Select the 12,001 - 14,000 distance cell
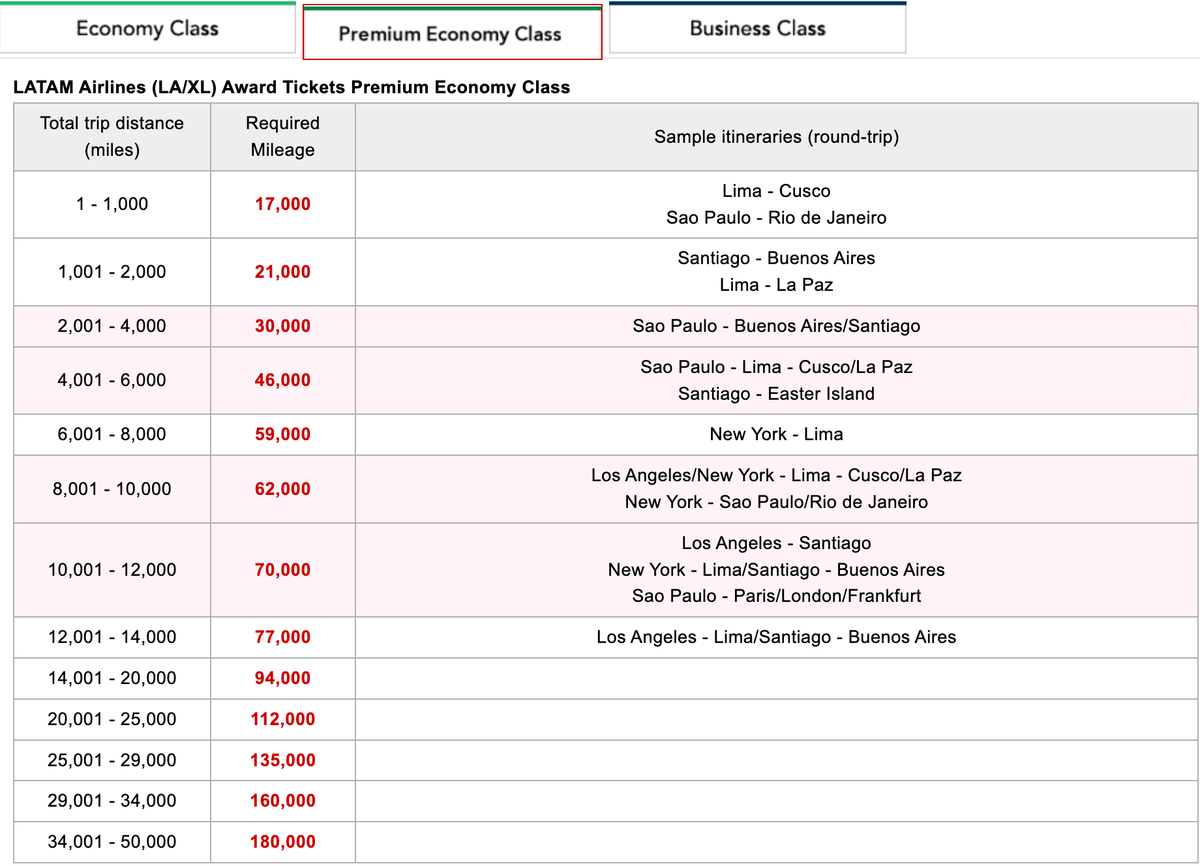The height and width of the screenshot is (866, 1200). click(112, 637)
